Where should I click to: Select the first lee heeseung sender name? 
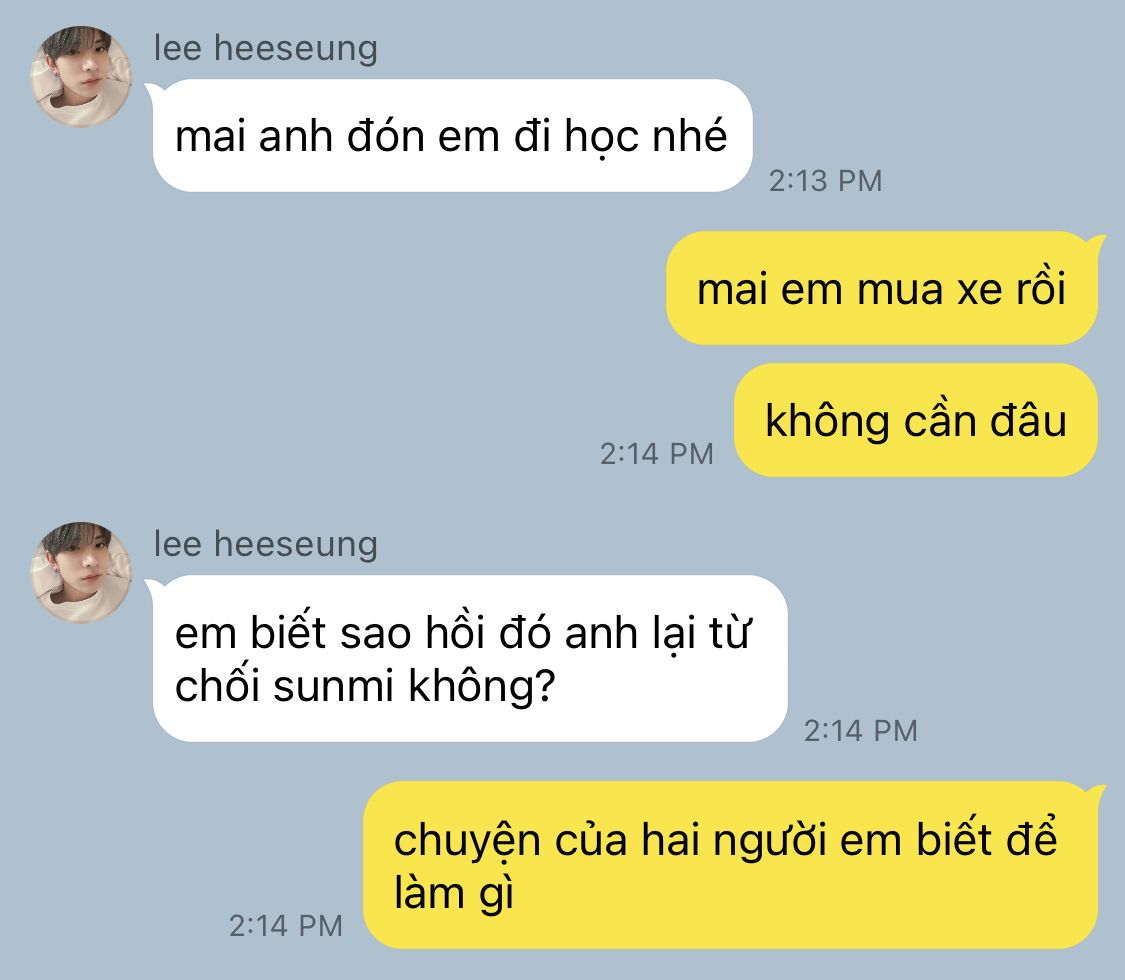click(x=265, y=49)
